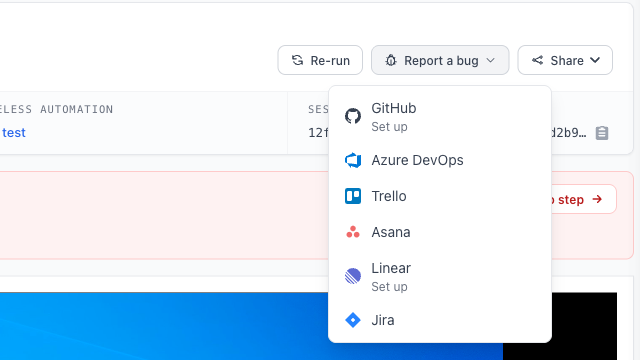Screen dimensions: 640x360
Task: Open the blue test link
Action: (x=13, y=133)
